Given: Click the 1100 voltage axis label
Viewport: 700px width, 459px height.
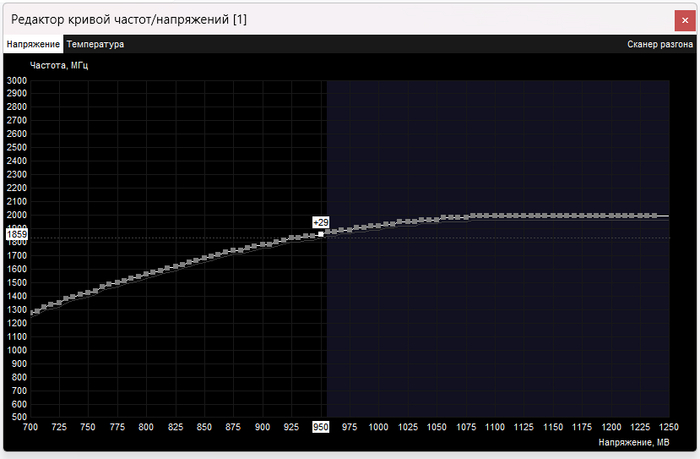Looking at the screenshot, I should click(495, 427).
